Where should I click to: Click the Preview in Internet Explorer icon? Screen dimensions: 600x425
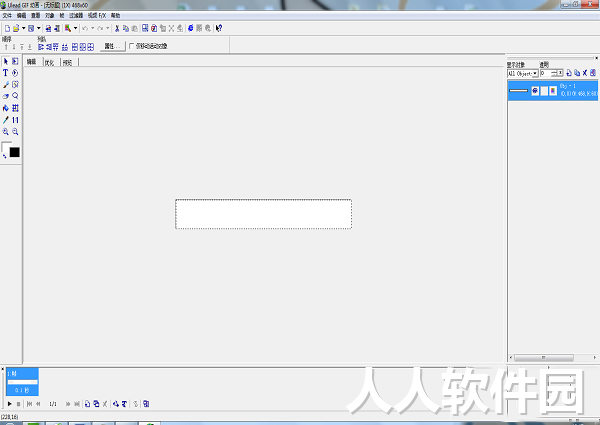point(191,28)
